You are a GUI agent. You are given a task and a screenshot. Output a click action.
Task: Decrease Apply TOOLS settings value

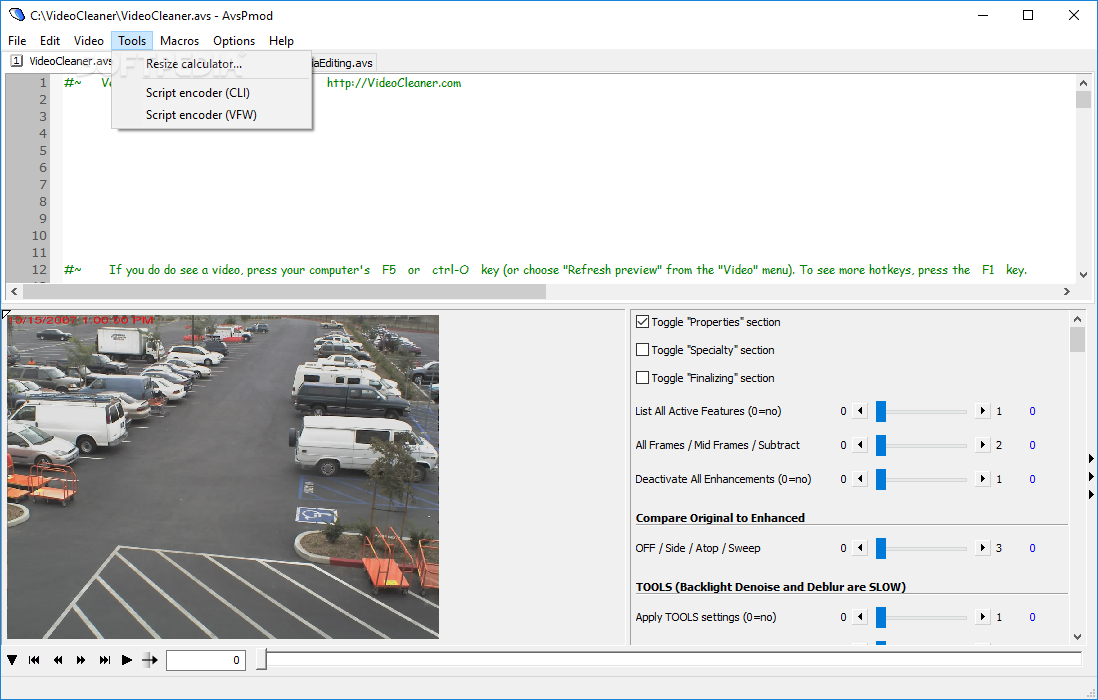pos(861,617)
